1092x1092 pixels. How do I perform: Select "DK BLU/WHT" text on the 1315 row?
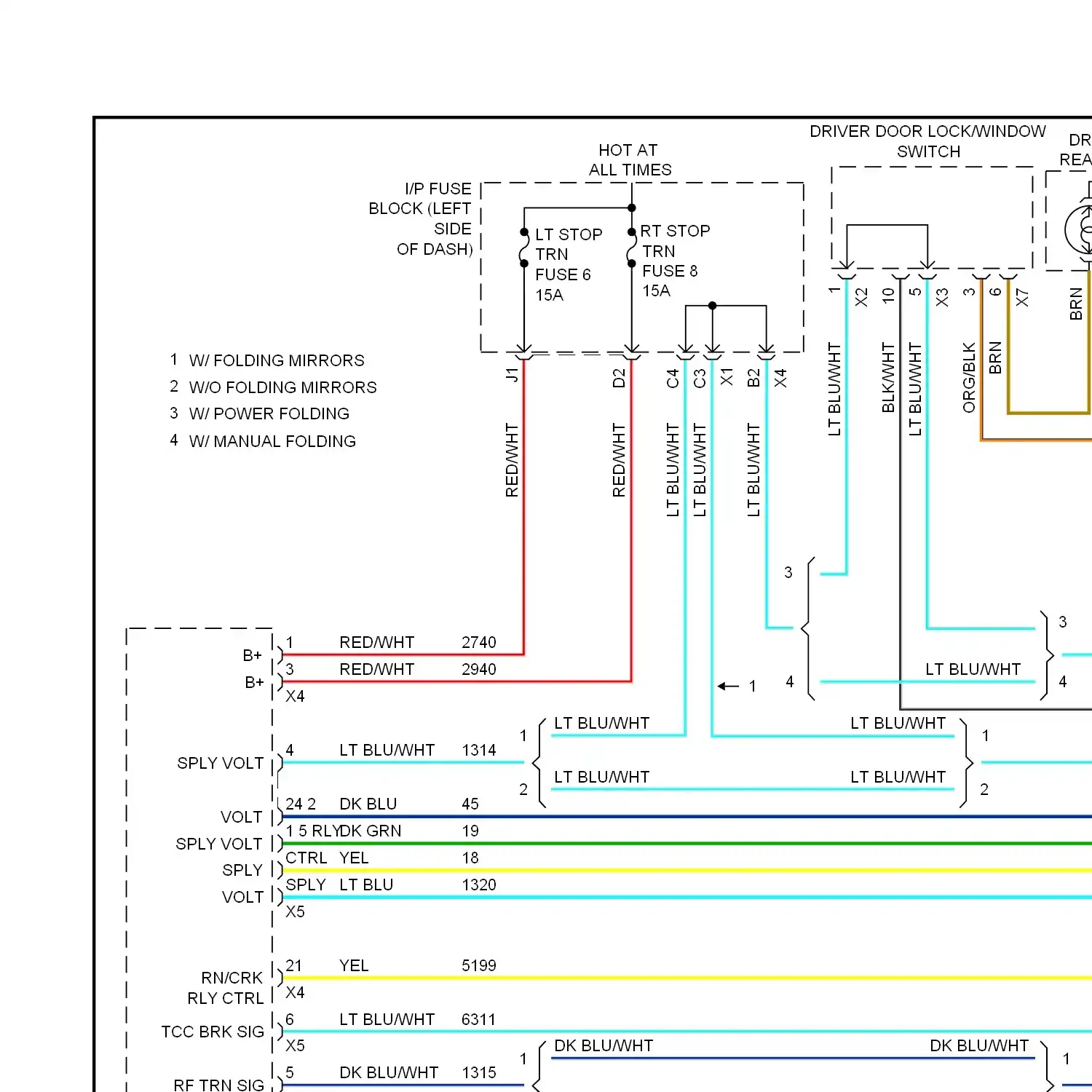pyautogui.click(x=389, y=1073)
